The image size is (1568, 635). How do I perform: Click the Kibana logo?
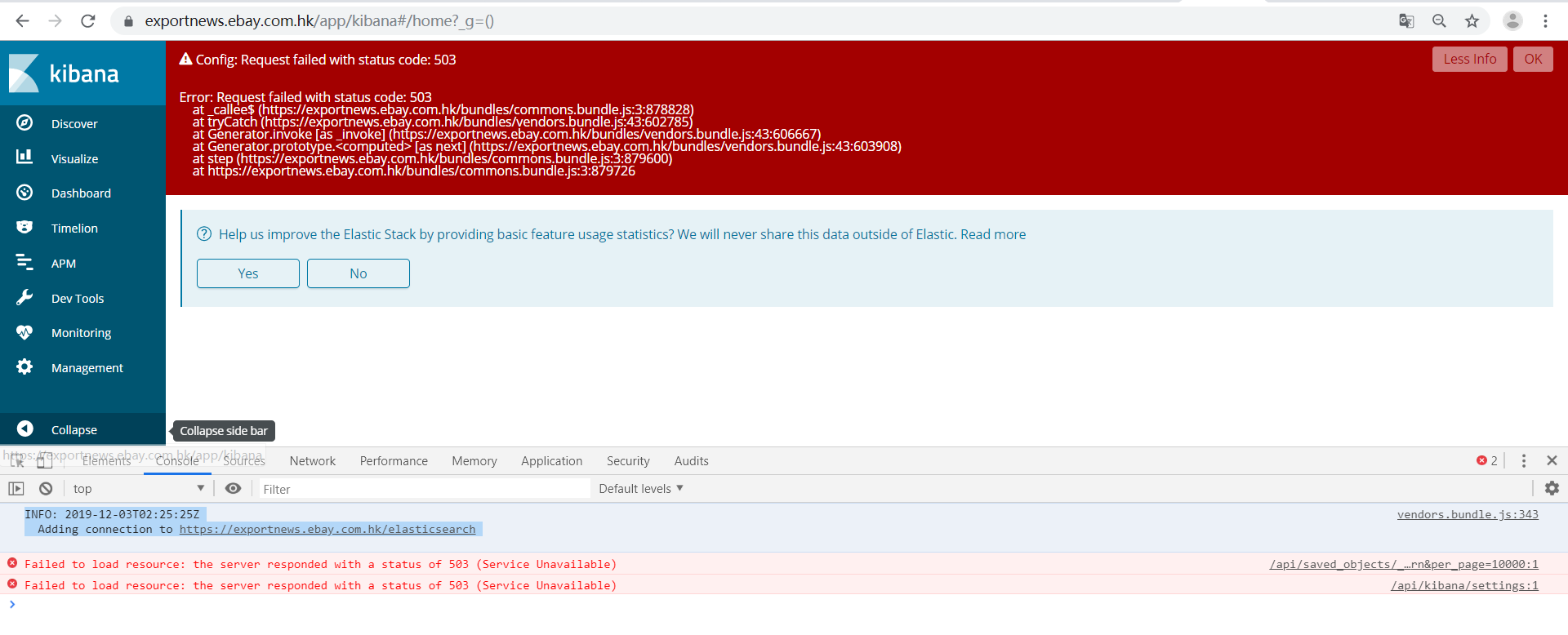click(64, 73)
